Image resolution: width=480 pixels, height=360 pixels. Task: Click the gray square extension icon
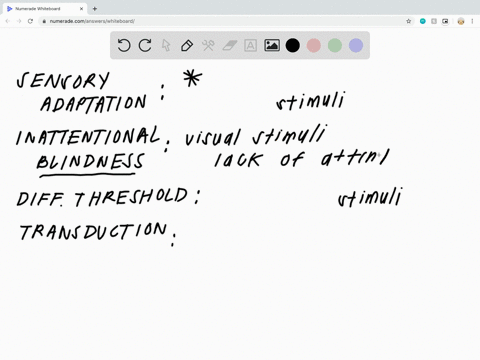point(434,21)
